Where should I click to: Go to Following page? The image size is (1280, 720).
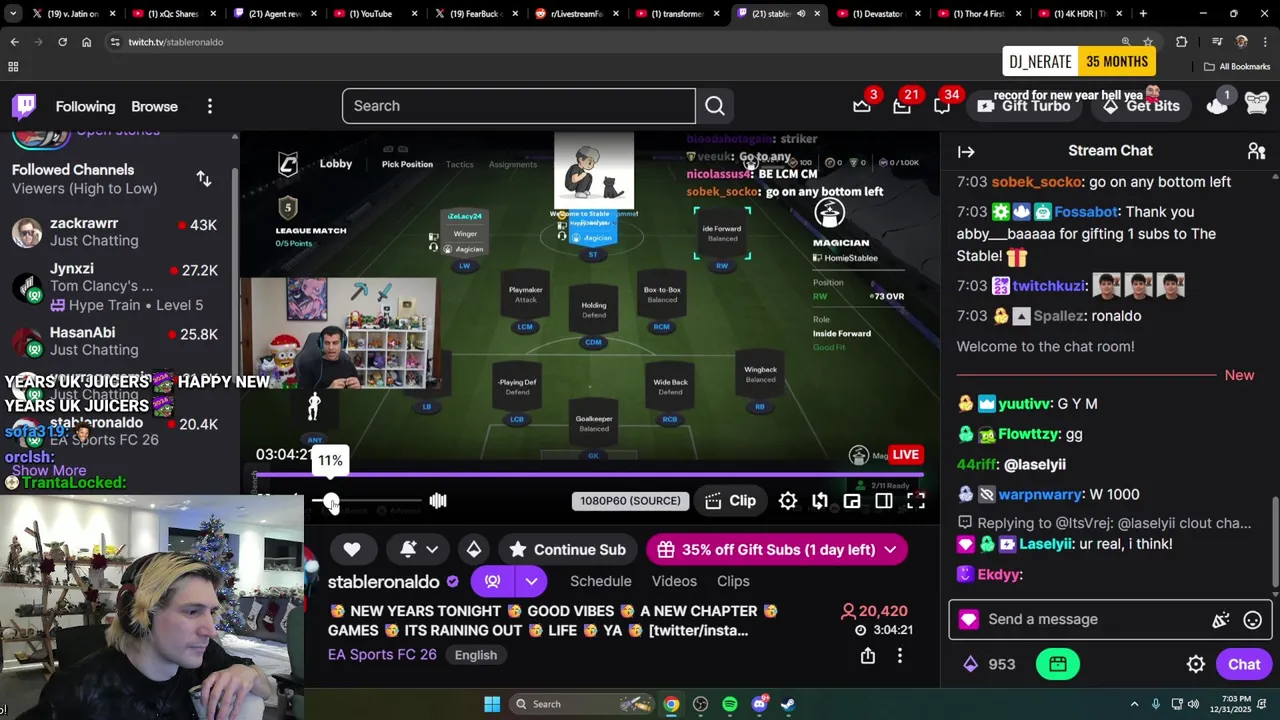coord(85,106)
